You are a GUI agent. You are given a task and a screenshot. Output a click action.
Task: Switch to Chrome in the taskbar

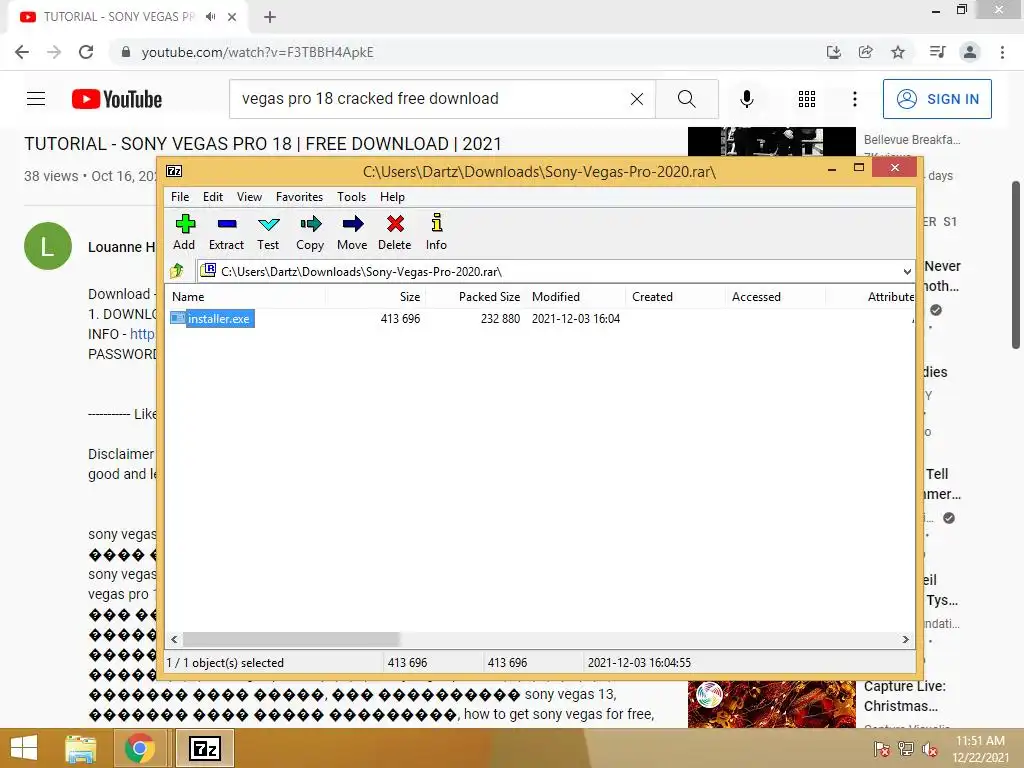[x=138, y=748]
